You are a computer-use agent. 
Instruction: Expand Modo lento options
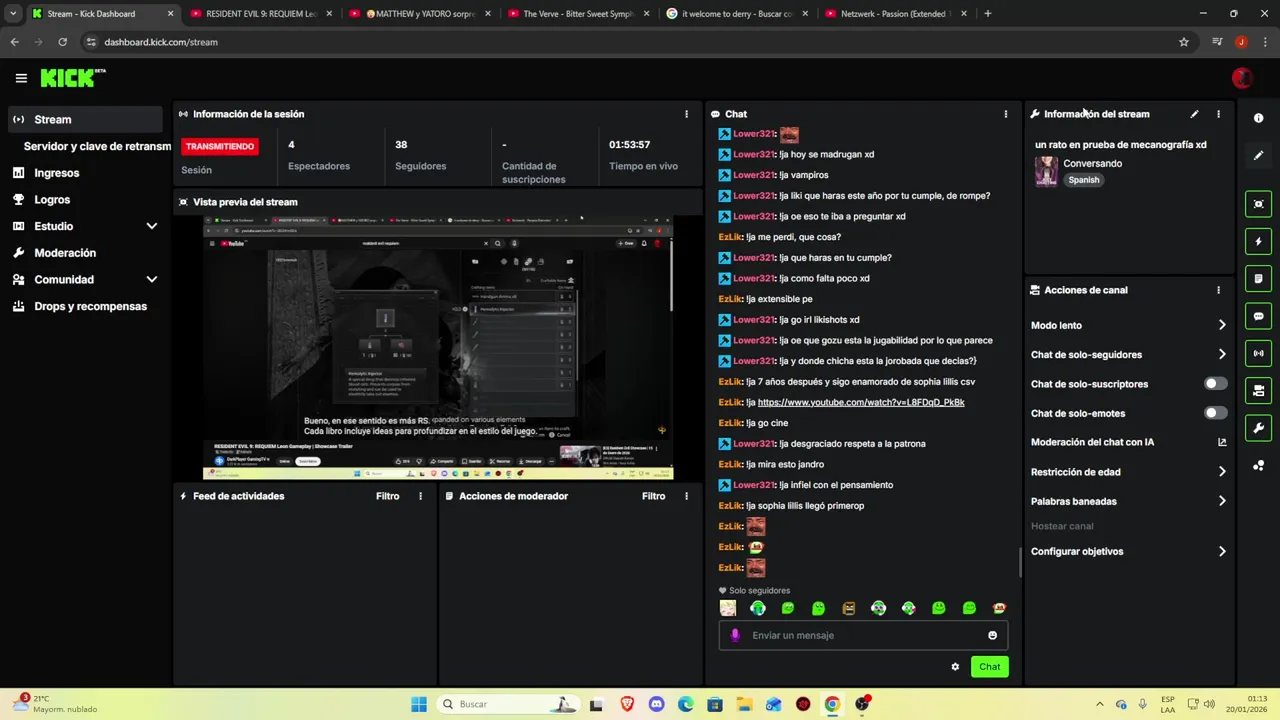tap(1222, 325)
